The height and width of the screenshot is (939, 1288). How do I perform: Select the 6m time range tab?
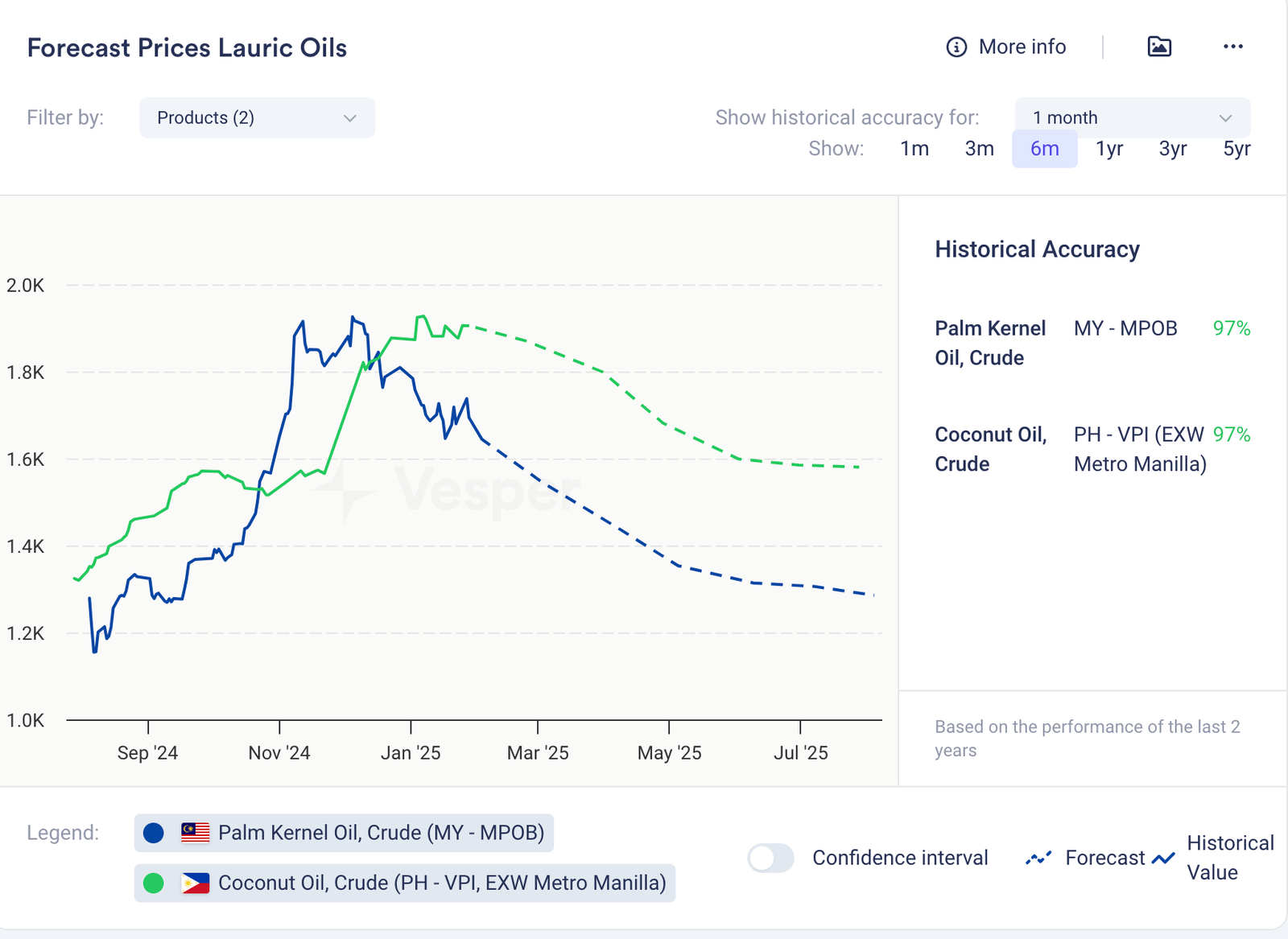pos(1044,149)
